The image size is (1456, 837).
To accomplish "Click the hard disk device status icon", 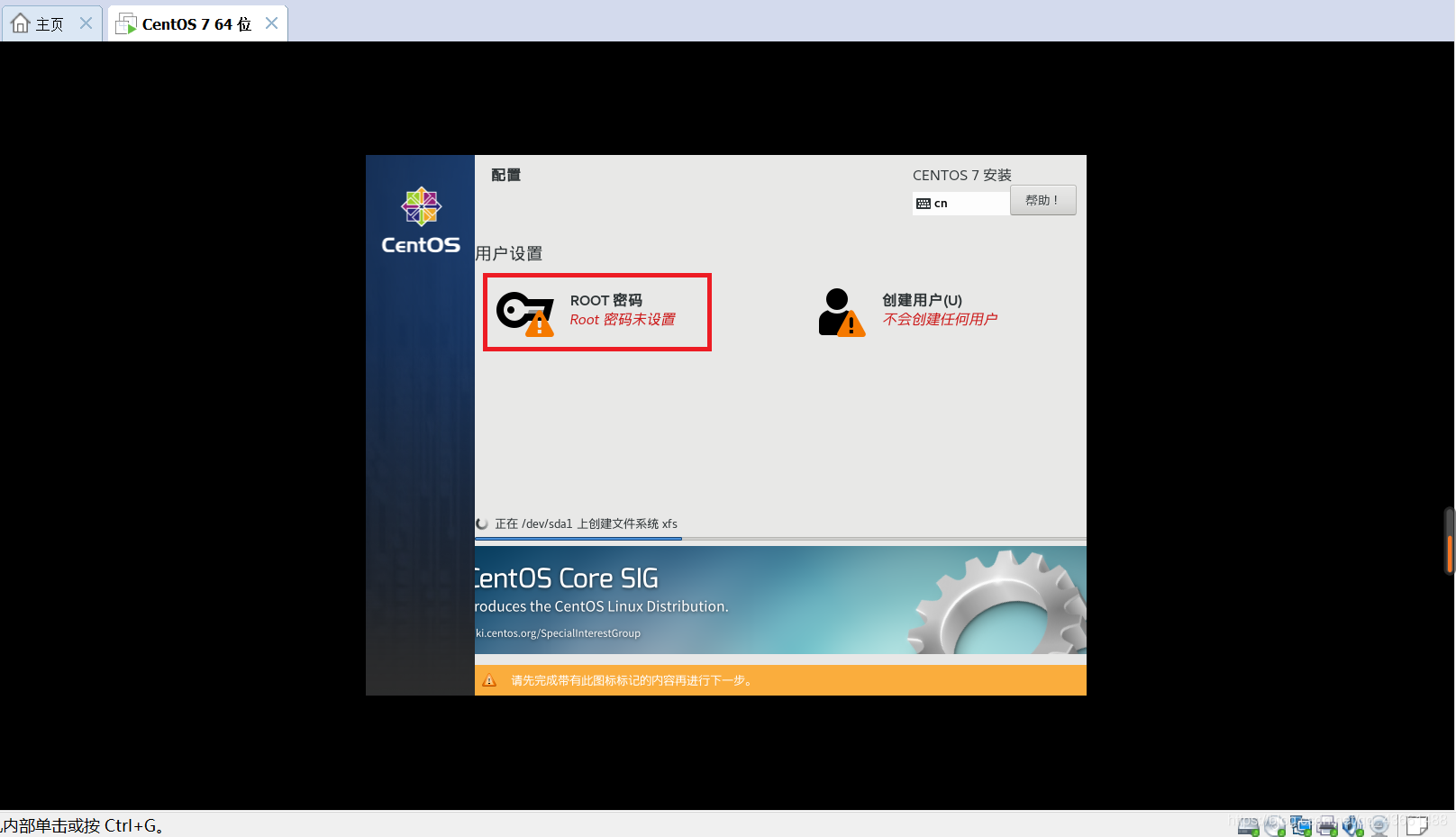I will (x=1249, y=825).
